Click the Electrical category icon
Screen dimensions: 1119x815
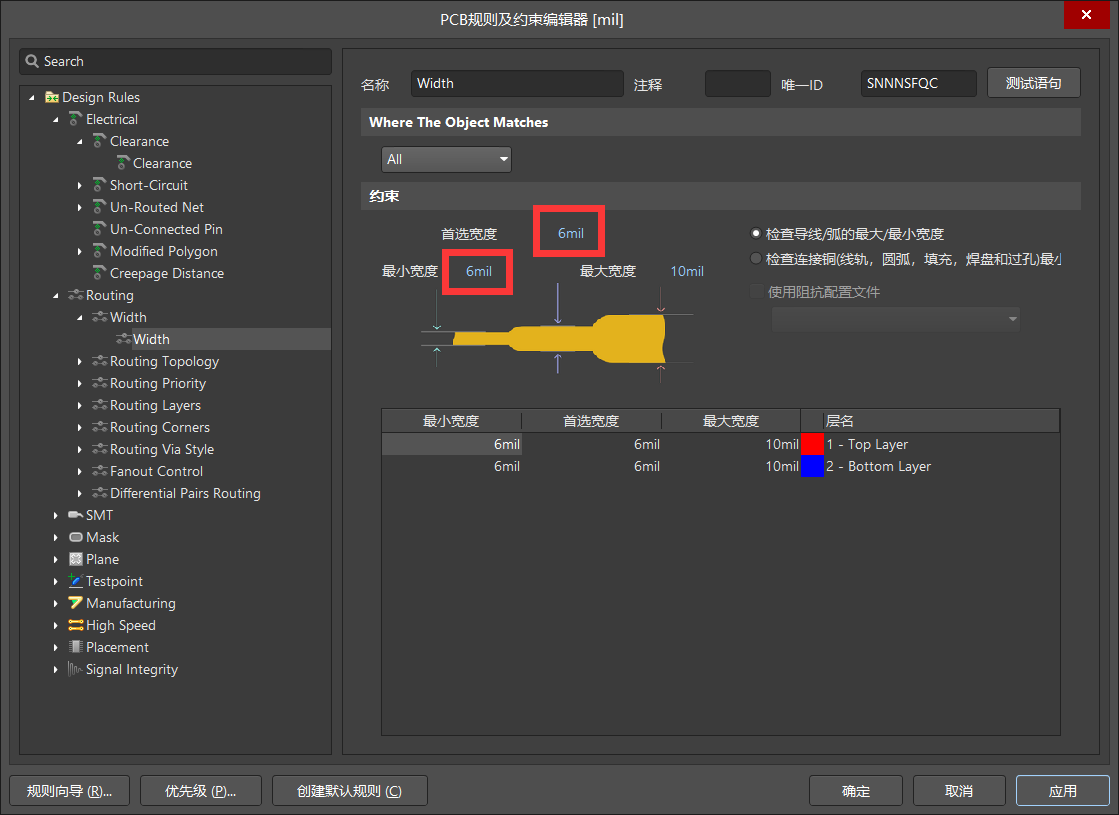pyautogui.click(x=75, y=119)
